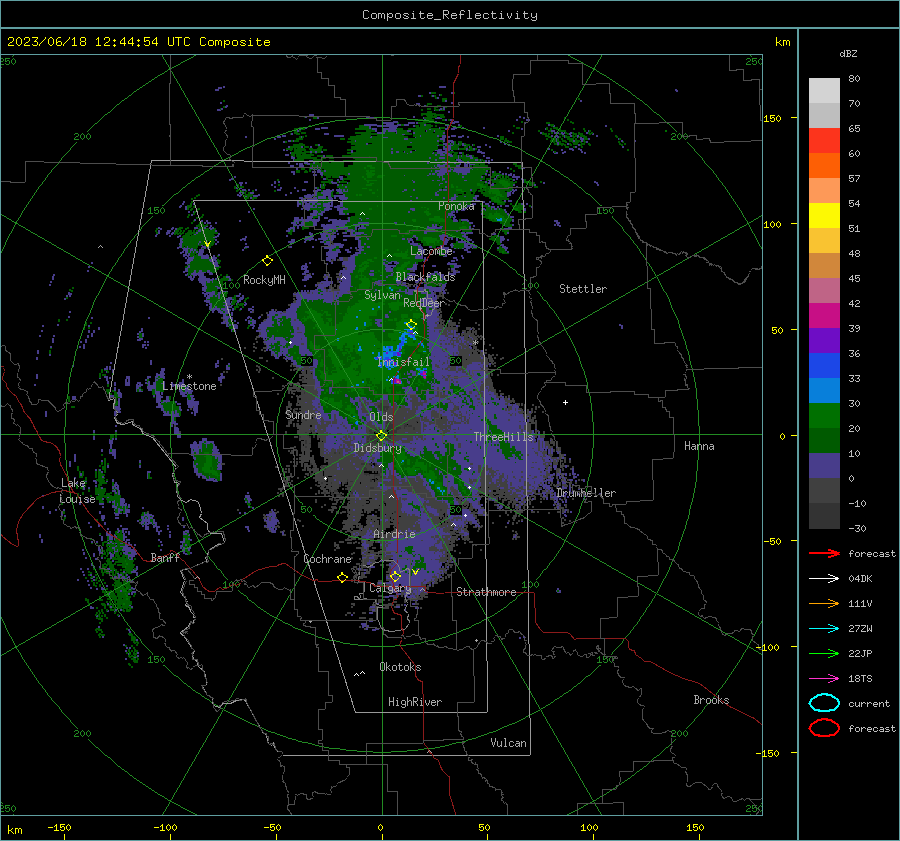900x841 pixels.
Task: Click the cyan current ellipse legend icon
Action: (824, 703)
